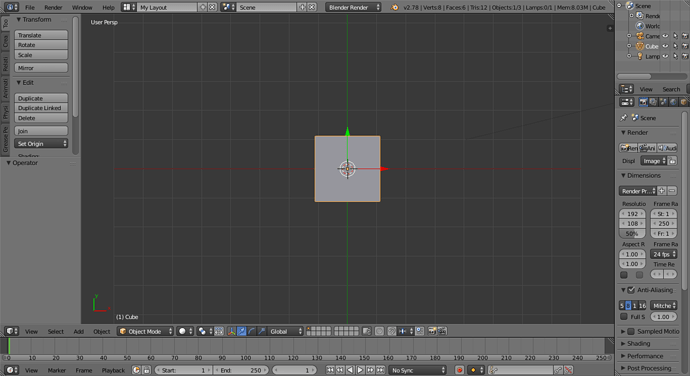Screen dimensions: 690x376
Task: Open the Object Mode dropdown
Action: pos(145,331)
